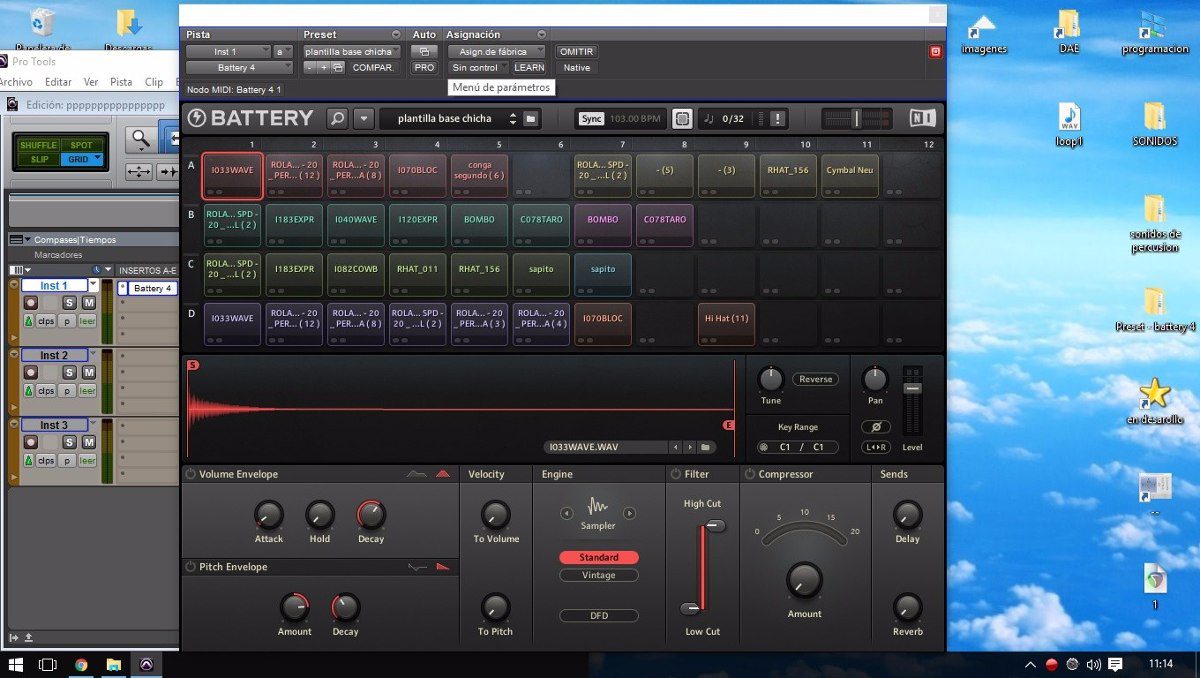Click the exclamation panic button
The height and width of the screenshot is (678, 1200).
(x=778, y=118)
